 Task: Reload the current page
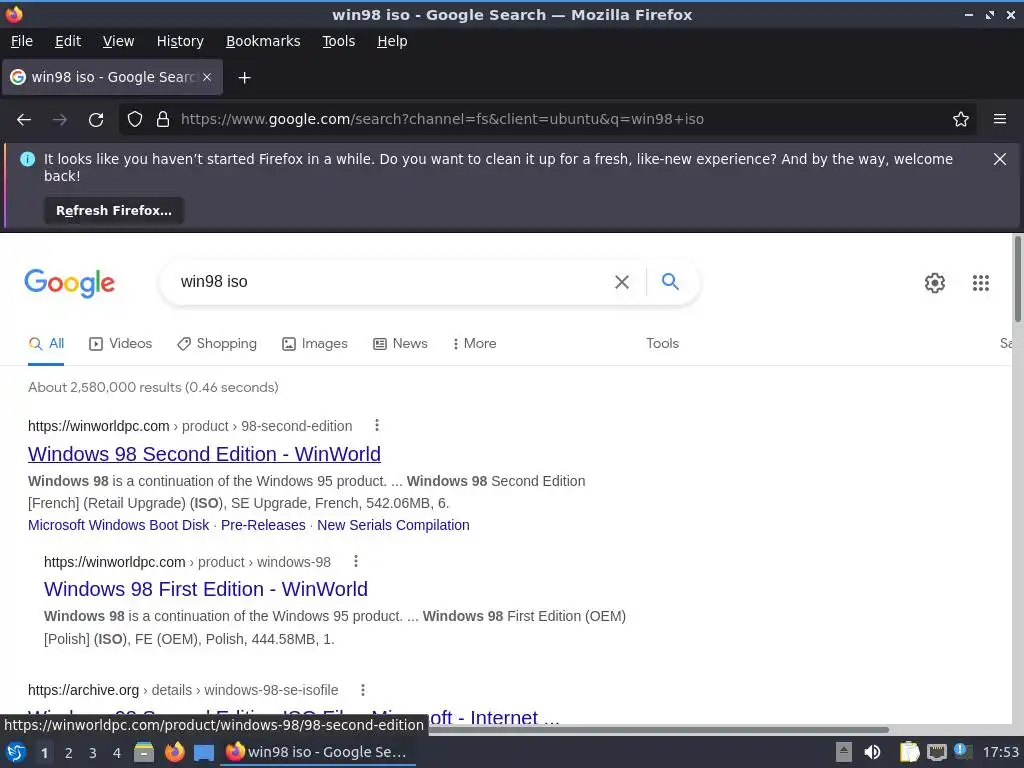[96, 120]
